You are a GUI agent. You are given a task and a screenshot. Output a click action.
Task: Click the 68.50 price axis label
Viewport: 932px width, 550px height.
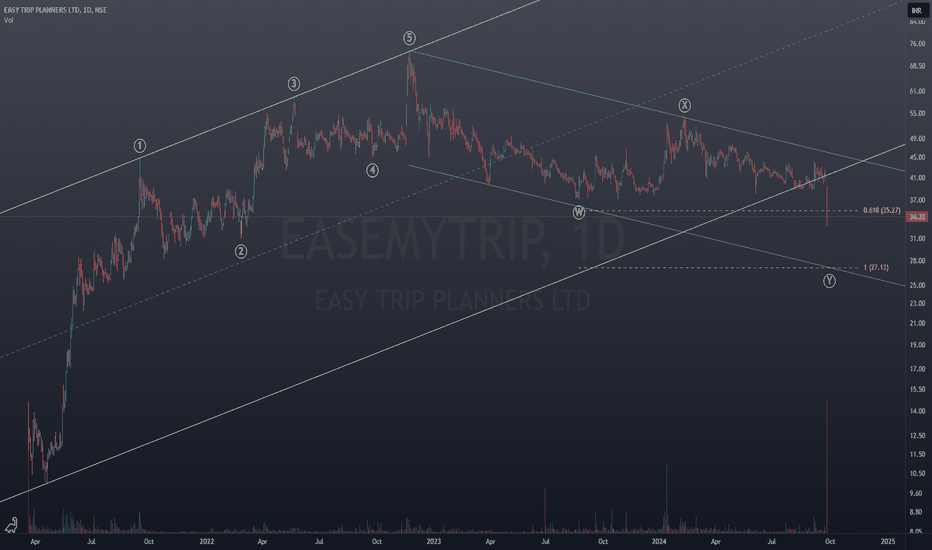pos(917,66)
